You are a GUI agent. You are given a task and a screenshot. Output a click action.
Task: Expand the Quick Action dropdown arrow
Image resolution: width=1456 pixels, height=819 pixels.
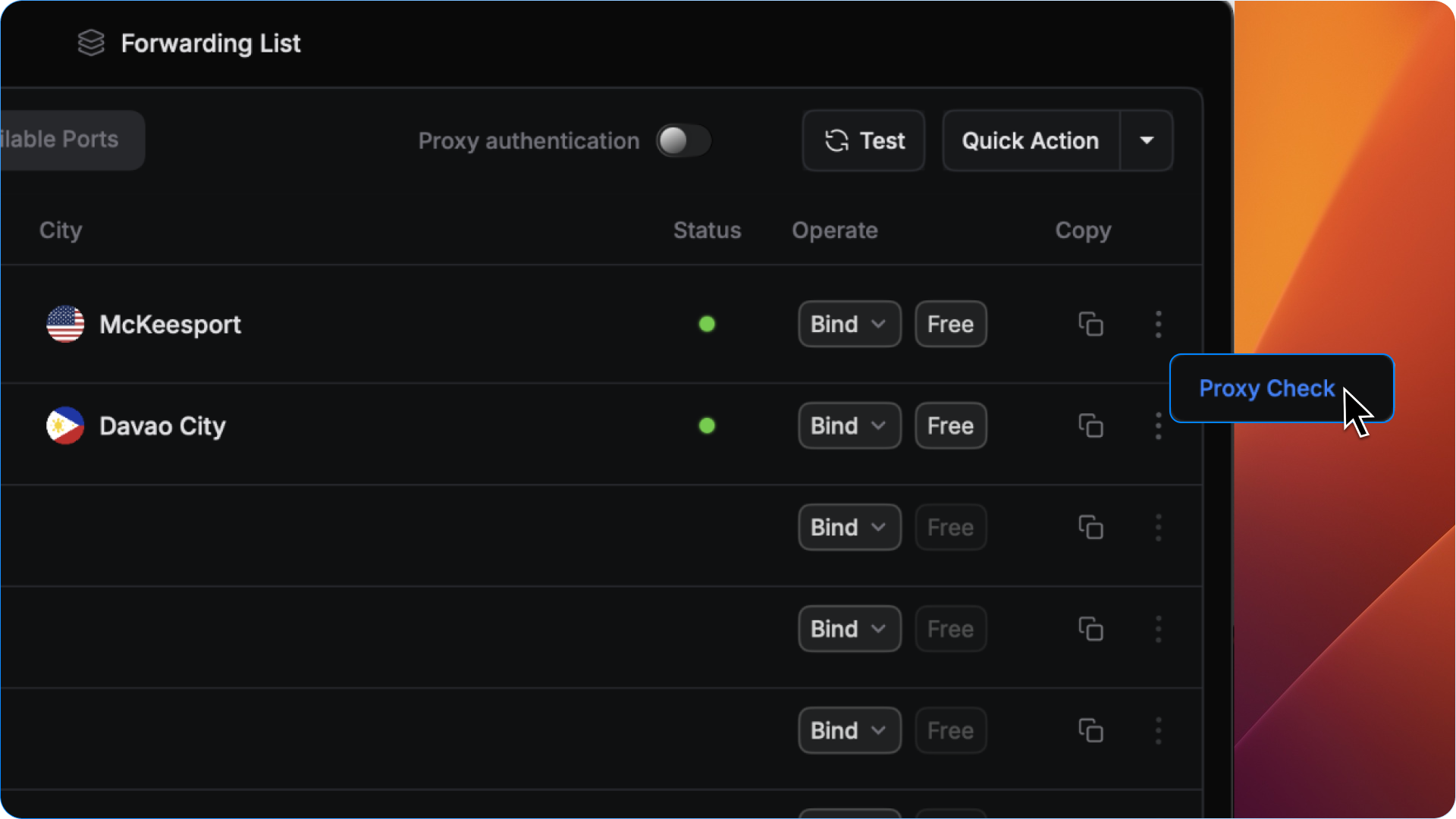(1147, 141)
